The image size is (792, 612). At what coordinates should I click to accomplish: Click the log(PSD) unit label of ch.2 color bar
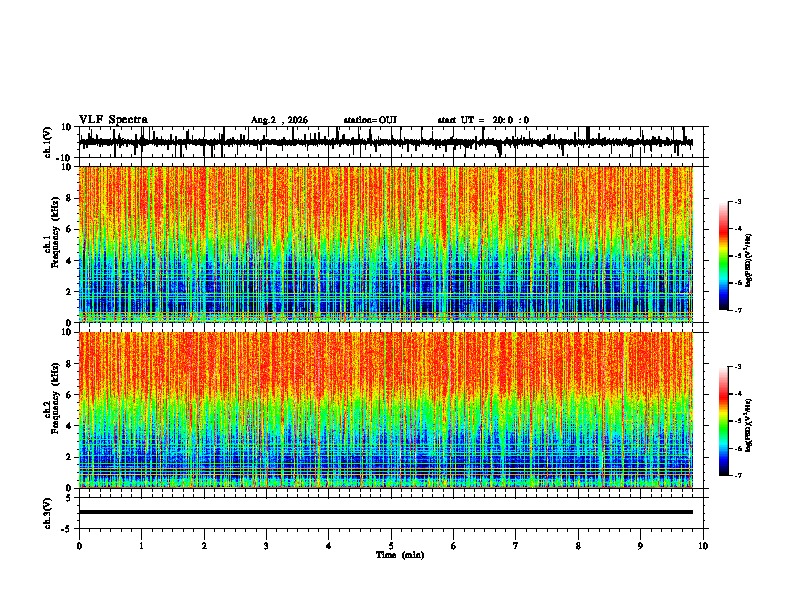tap(749, 426)
